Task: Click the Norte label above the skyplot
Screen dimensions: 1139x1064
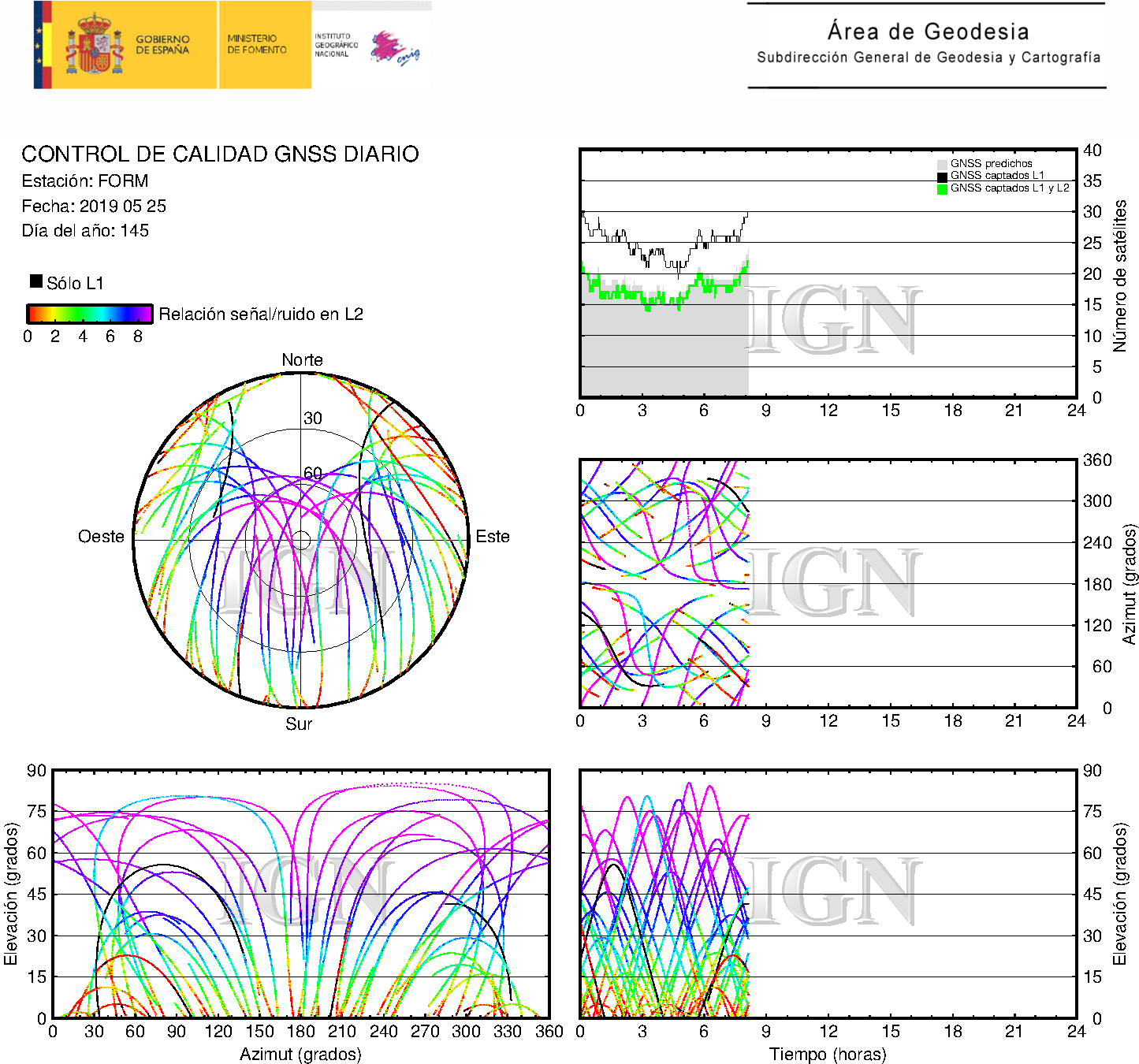Action: pyautogui.click(x=302, y=360)
